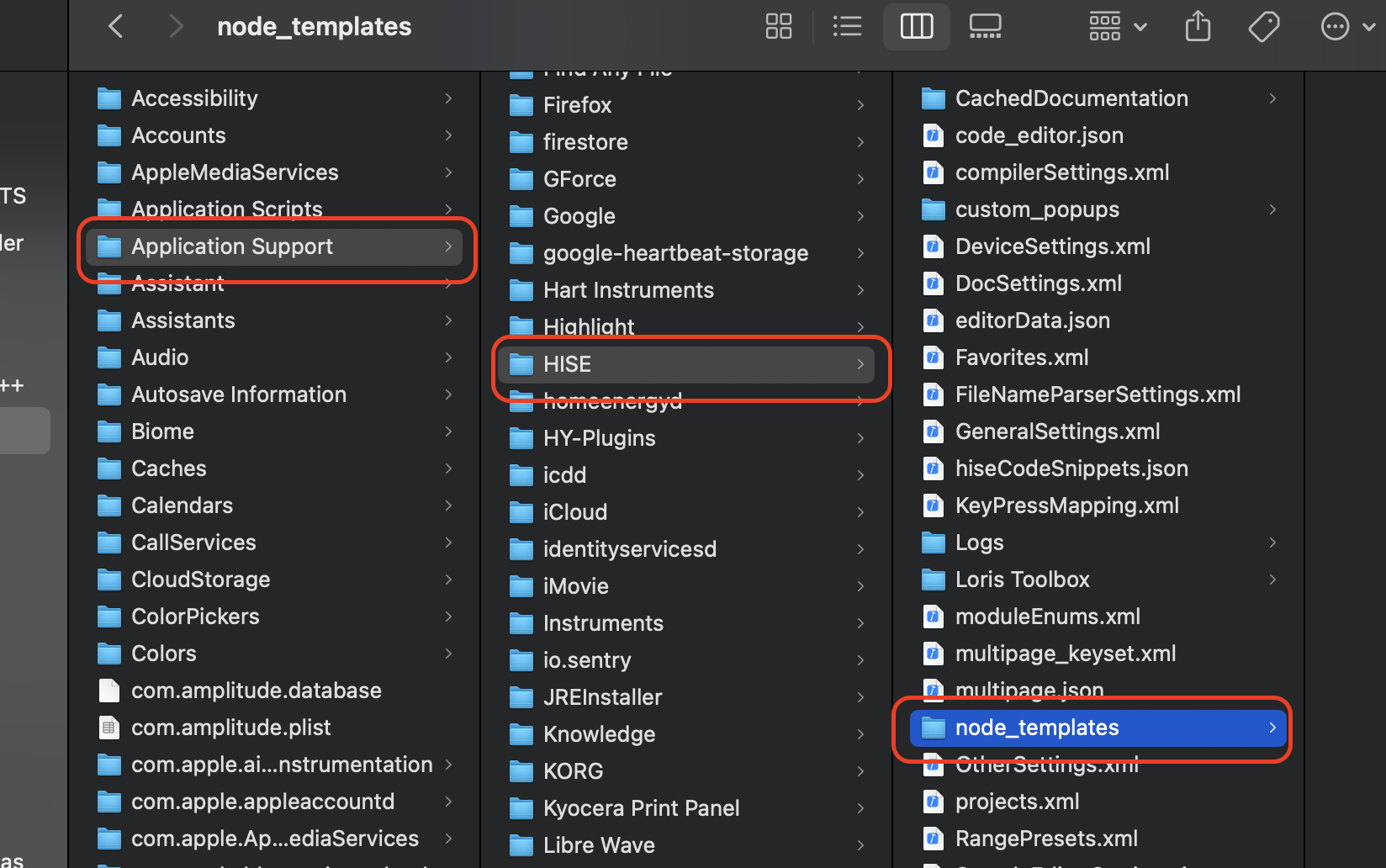Switch to gallery view in the toolbar

pos(985,27)
